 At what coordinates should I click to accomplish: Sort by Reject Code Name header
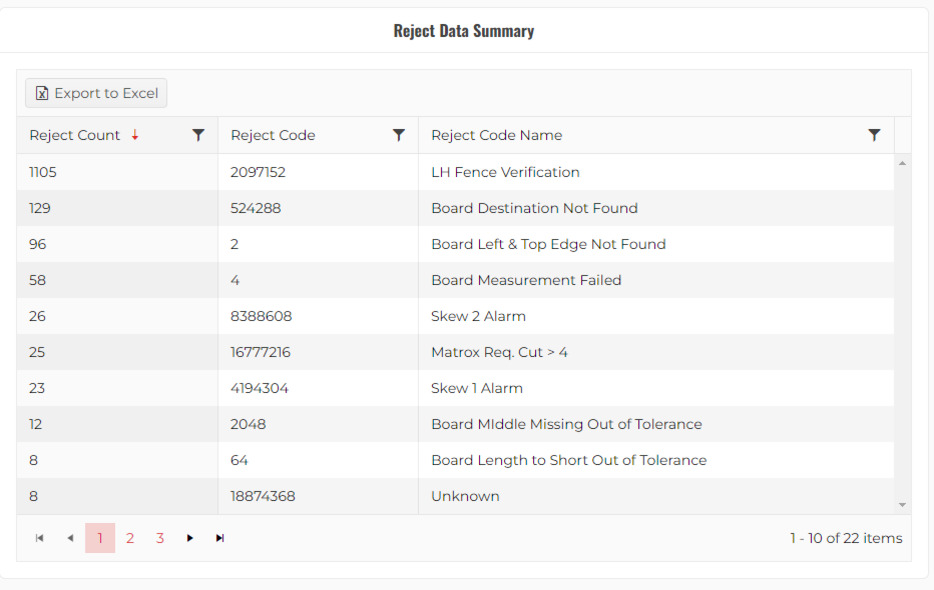[496, 135]
